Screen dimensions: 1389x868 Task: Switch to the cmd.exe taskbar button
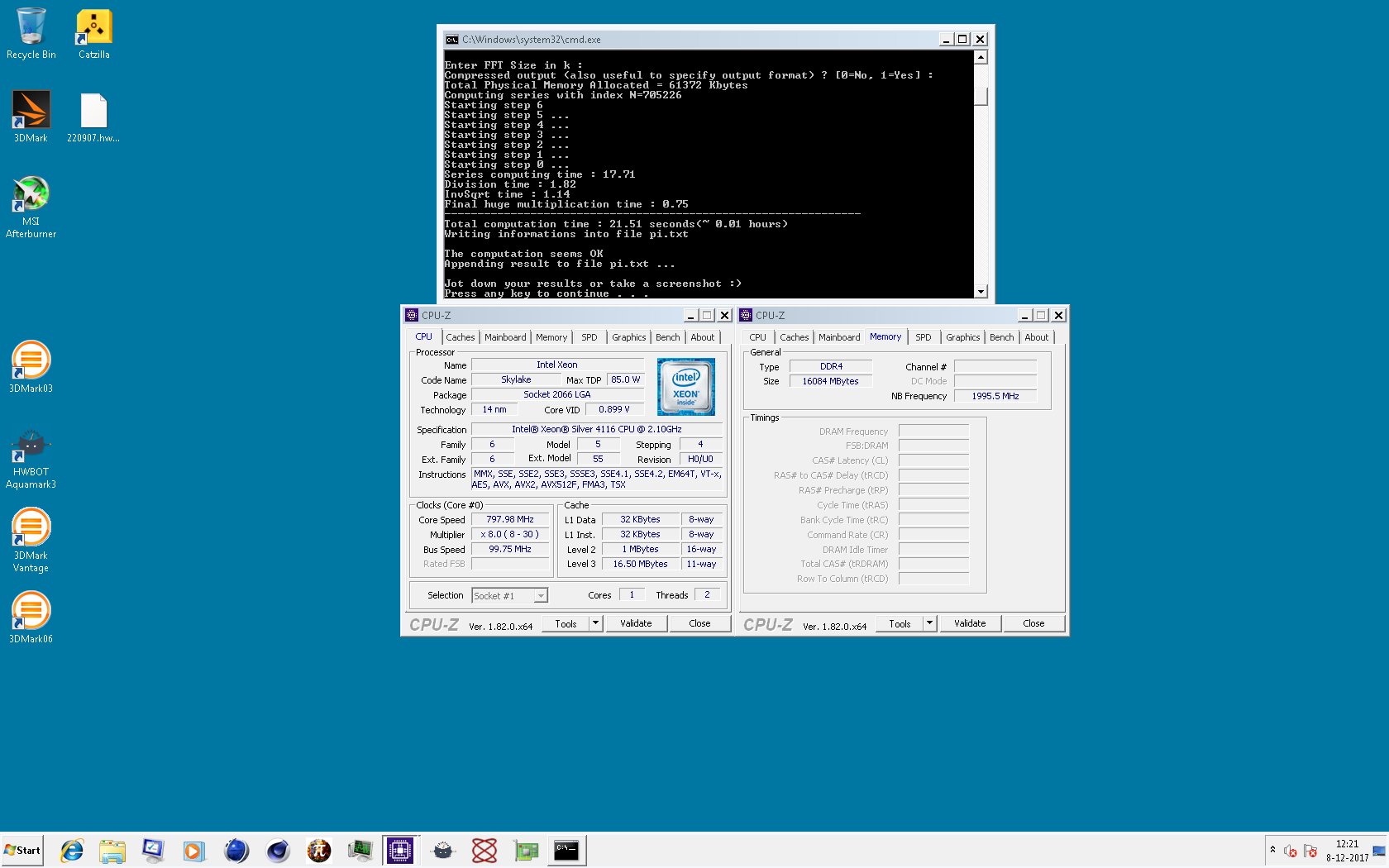click(566, 850)
